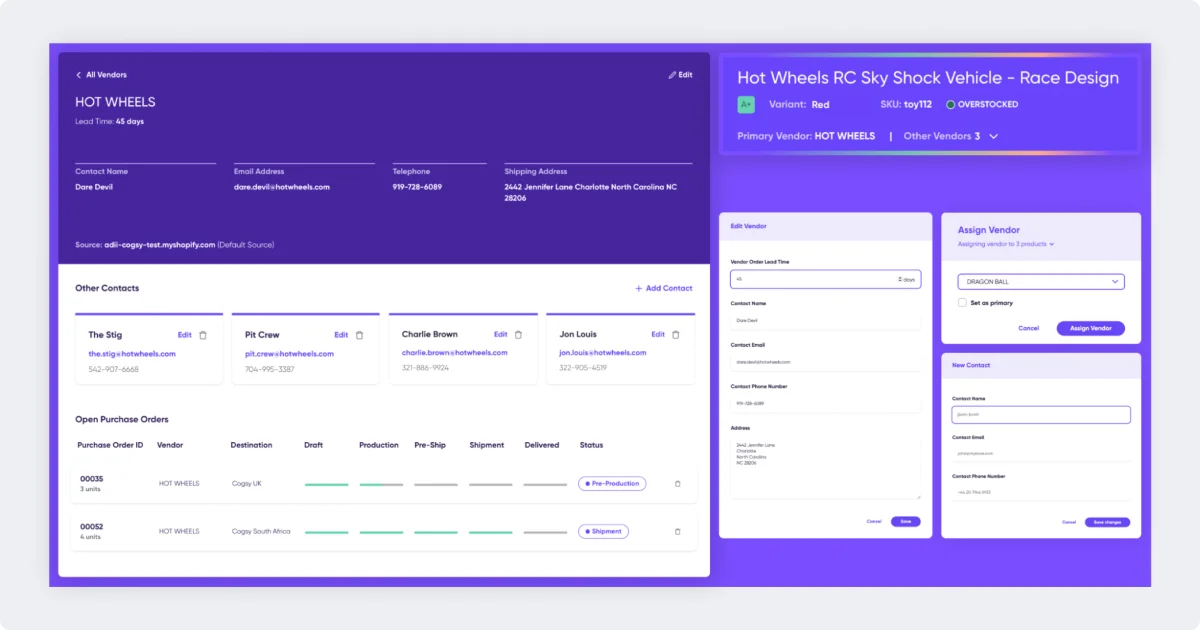Cancel the New Contact form

(x=1069, y=522)
